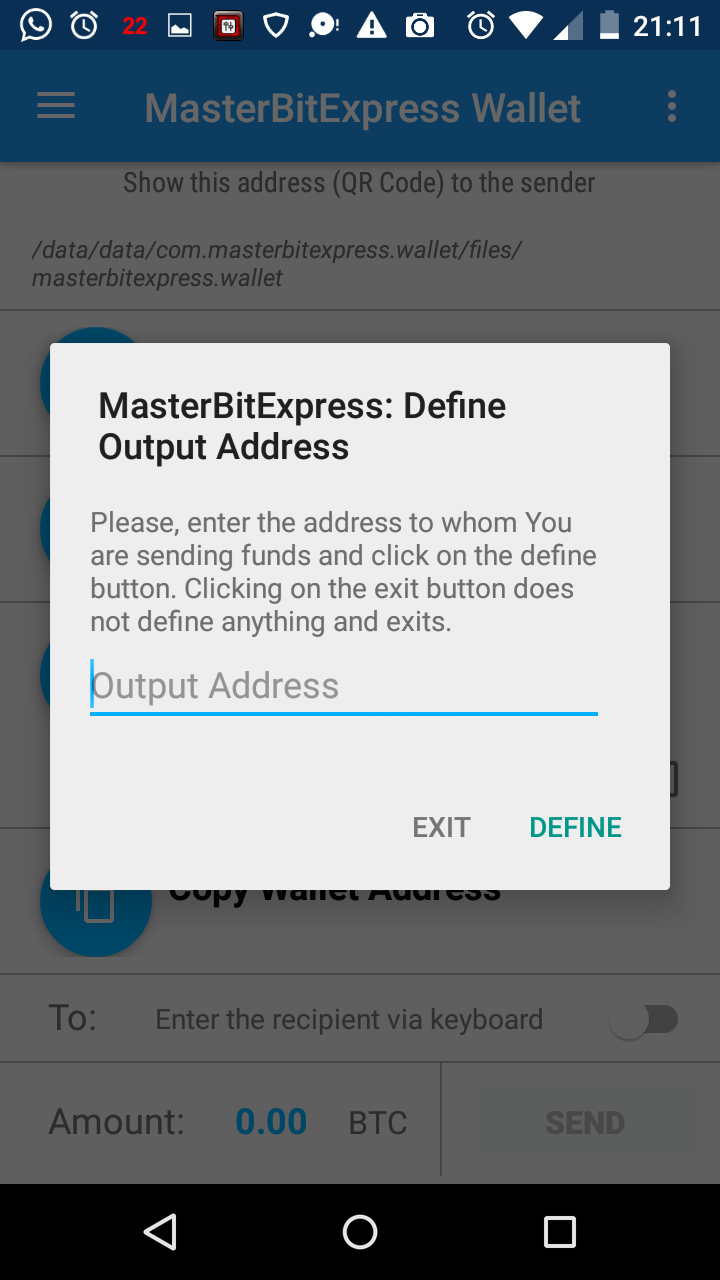
Task: Tap the Android home circle button
Action: tap(360, 1232)
